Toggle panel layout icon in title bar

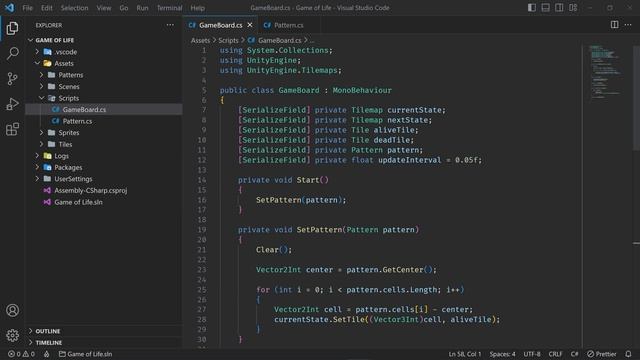click(545, 8)
